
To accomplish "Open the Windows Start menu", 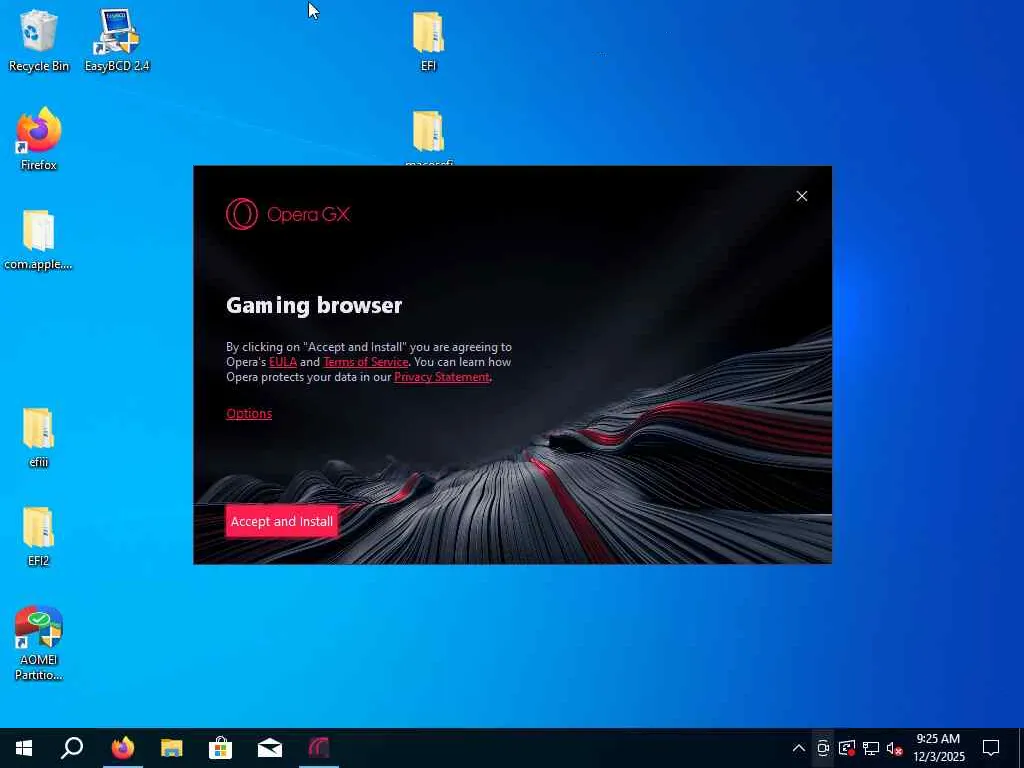I will tap(24, 748).
